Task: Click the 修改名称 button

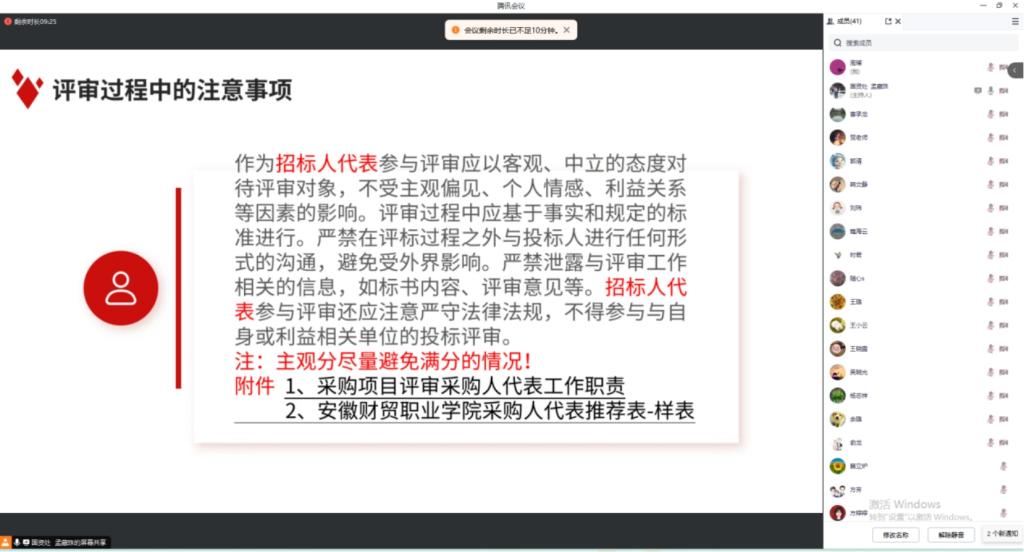Action: pyautogui.click(x=895, y=535)
